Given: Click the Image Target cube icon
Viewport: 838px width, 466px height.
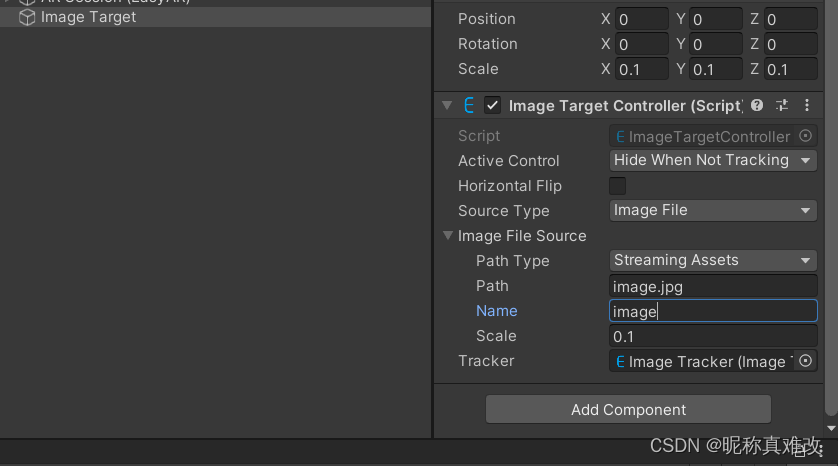Looking at the screenshot, I should coord(27,17).
